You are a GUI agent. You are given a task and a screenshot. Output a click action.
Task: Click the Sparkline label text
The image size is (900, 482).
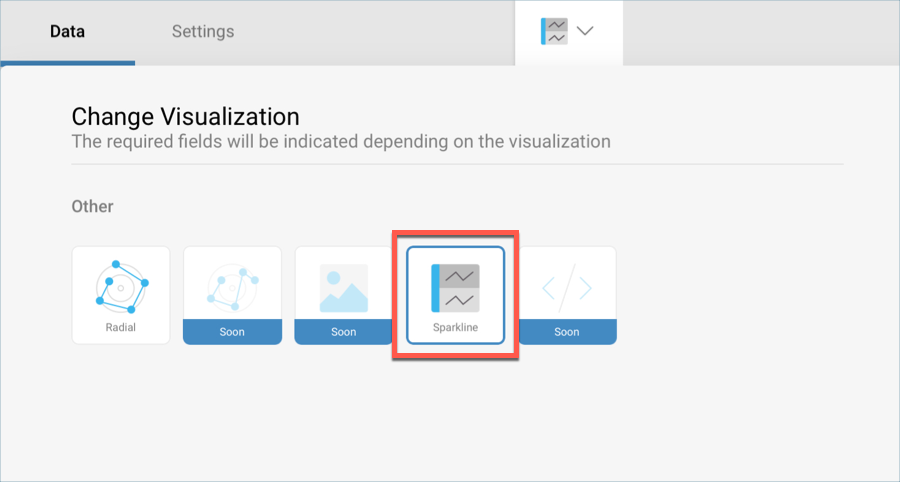455,328
